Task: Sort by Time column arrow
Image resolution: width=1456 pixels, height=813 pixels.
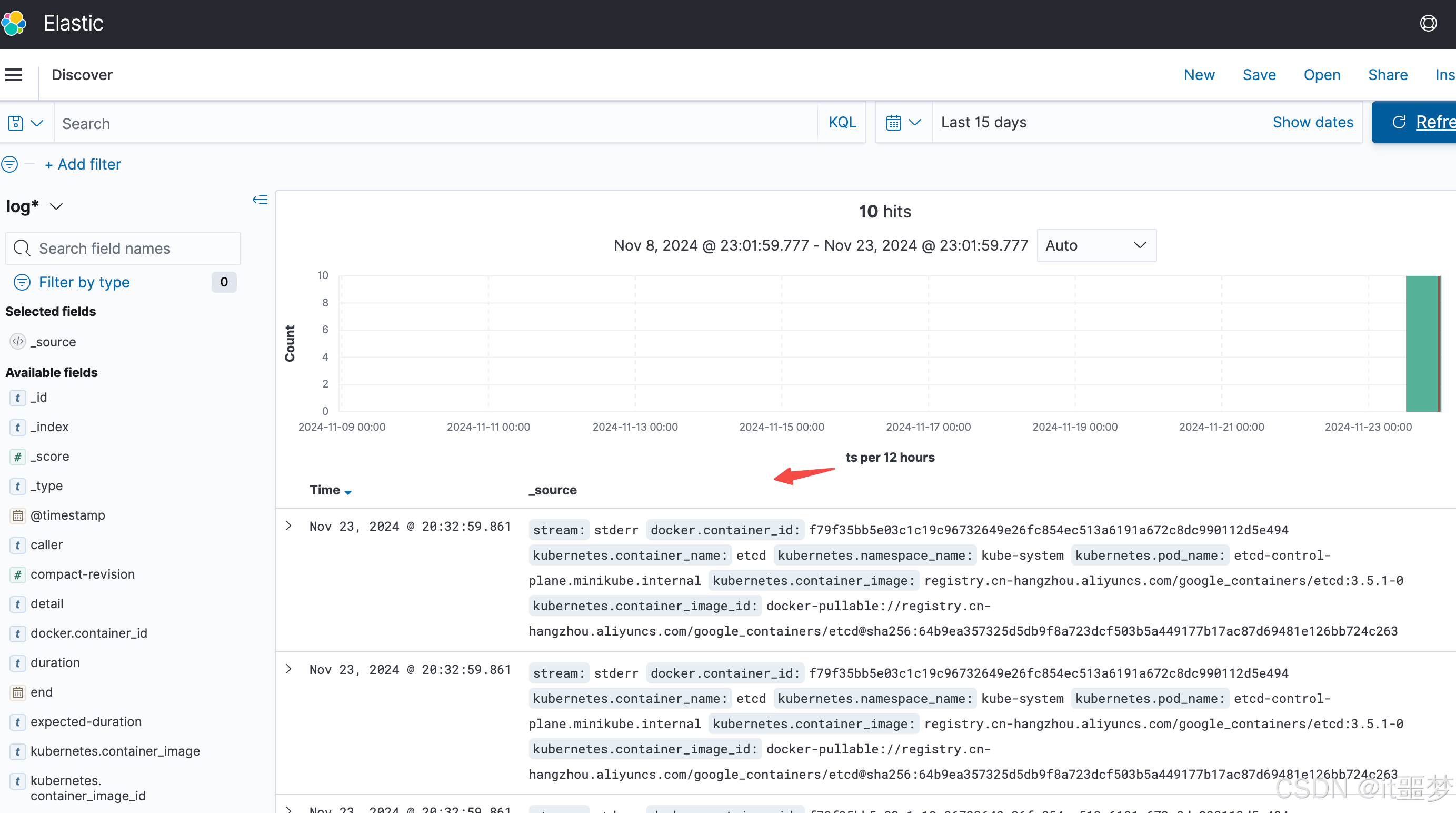Action: pos(348,492)
